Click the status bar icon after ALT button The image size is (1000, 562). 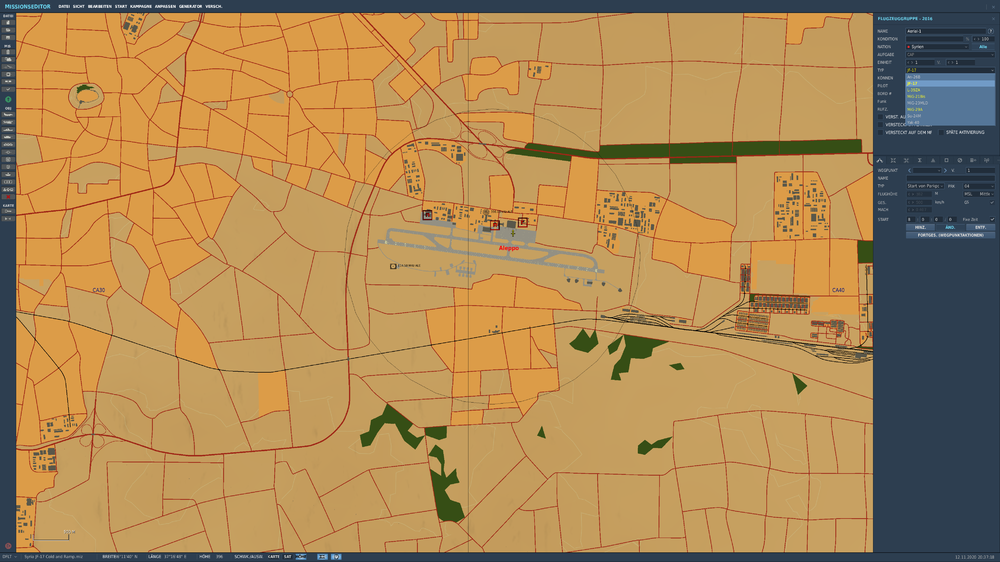coord(322,557)
